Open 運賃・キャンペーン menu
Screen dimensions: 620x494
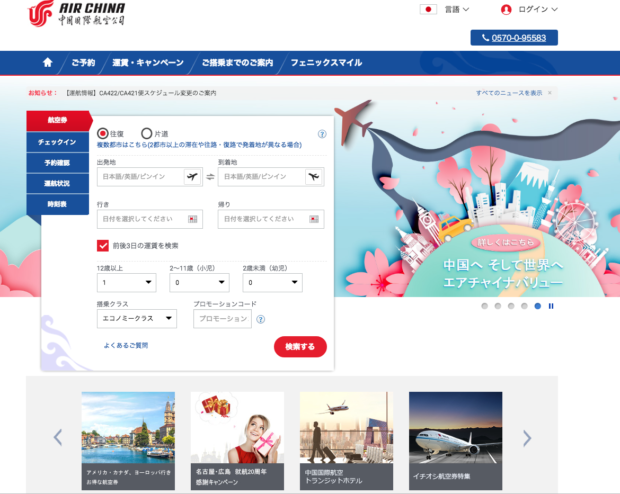148,62
